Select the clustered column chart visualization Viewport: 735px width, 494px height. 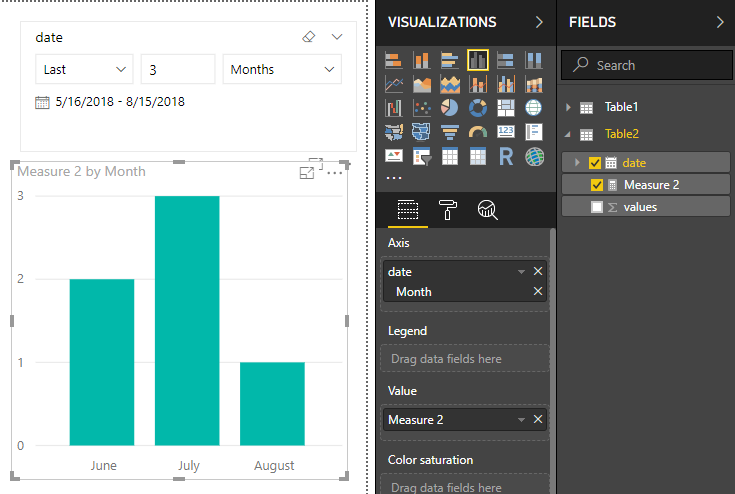[478, 60]
